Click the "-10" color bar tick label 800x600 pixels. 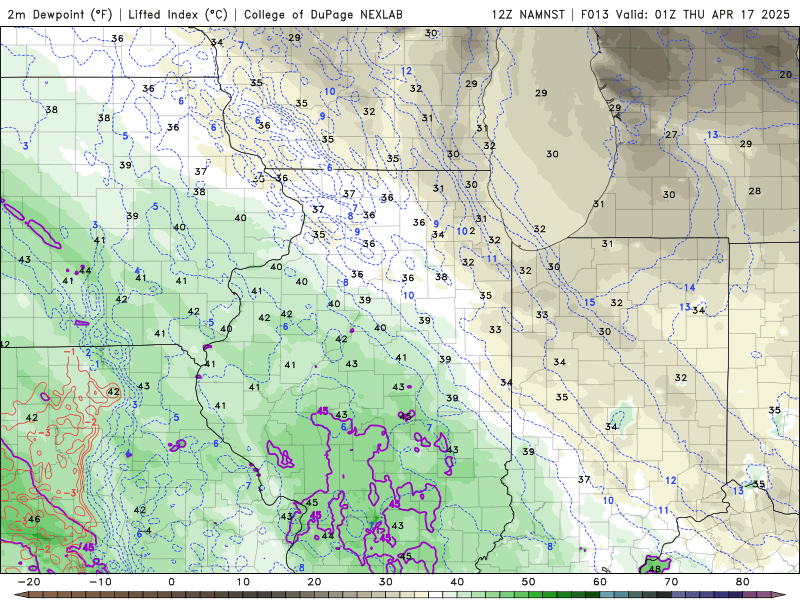pyautogui.click(x=100, y=582)
